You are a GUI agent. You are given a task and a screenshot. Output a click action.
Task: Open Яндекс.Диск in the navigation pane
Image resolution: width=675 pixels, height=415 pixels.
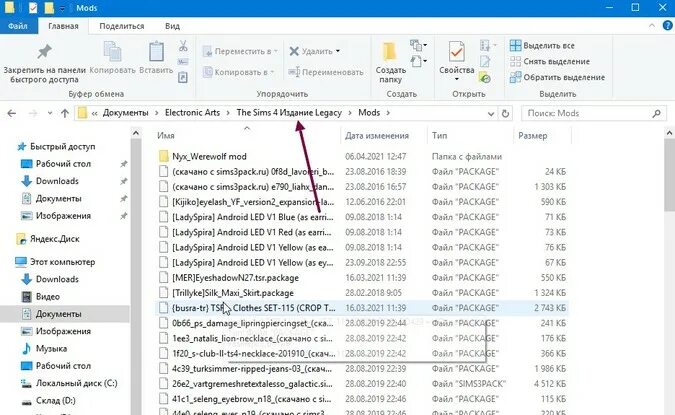54,238
